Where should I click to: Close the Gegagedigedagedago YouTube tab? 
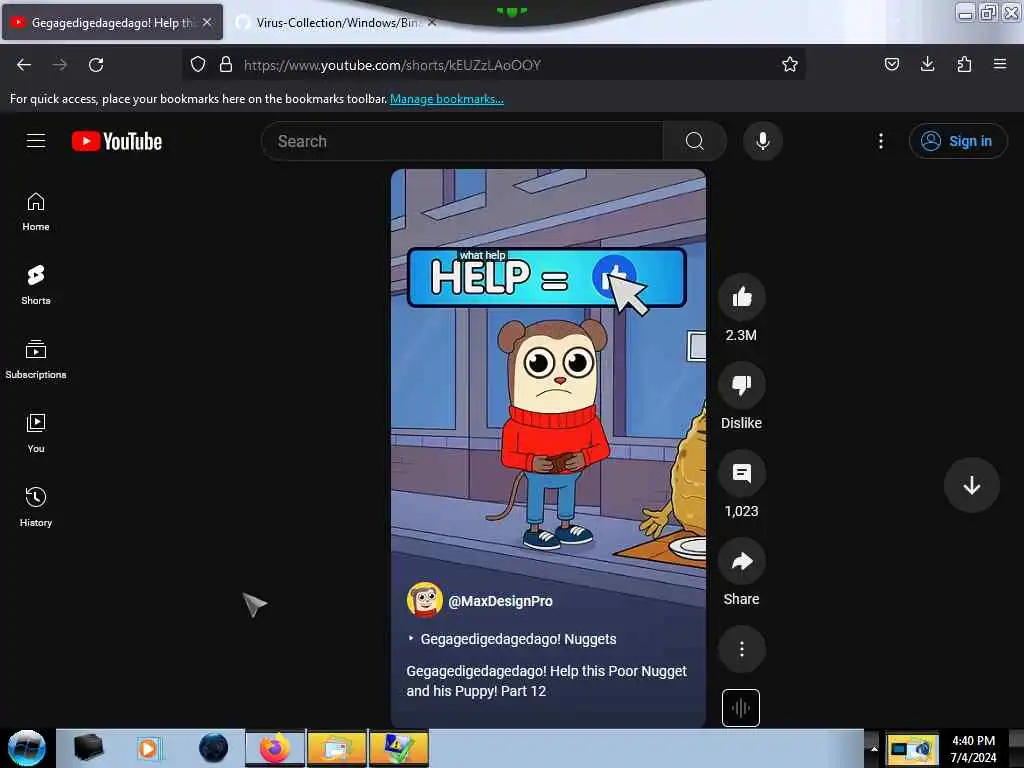coord(207,22)
